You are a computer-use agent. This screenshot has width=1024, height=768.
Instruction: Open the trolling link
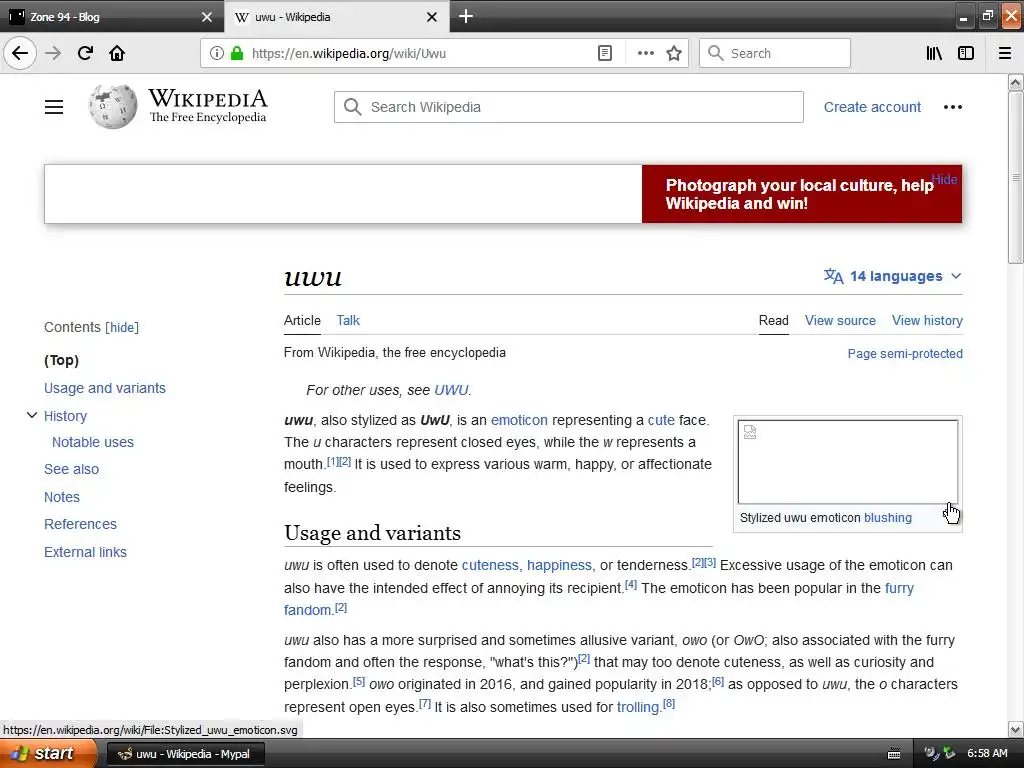pyautogui.click(x=638, y=707)
